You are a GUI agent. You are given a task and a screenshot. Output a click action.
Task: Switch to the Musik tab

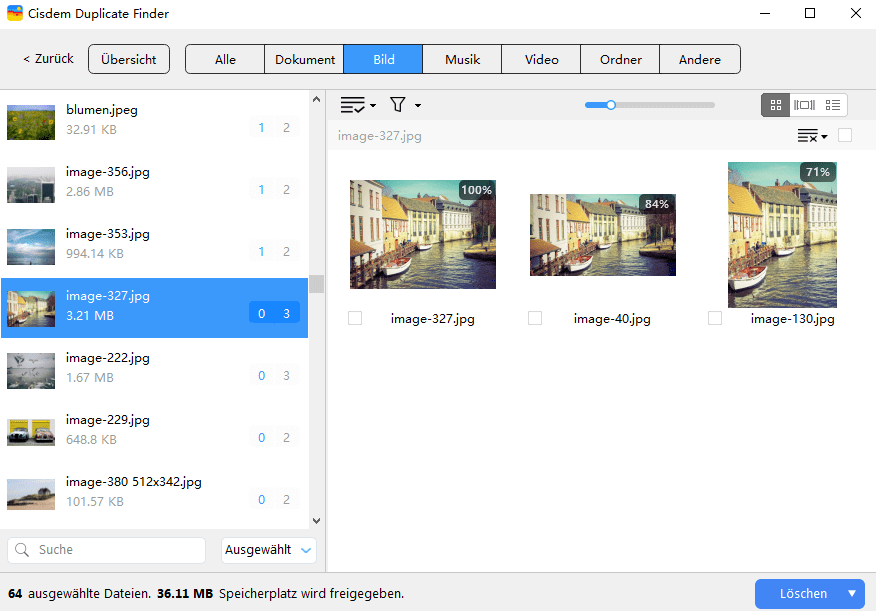[462, 59]
